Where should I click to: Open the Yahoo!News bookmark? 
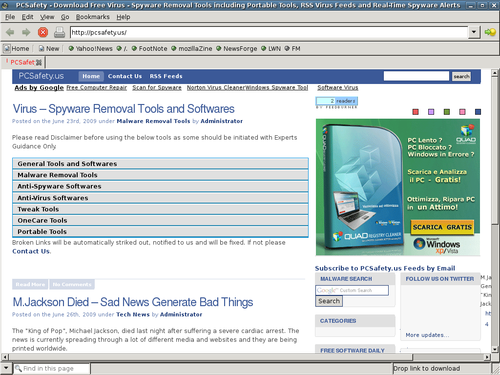tap(90, 49)
